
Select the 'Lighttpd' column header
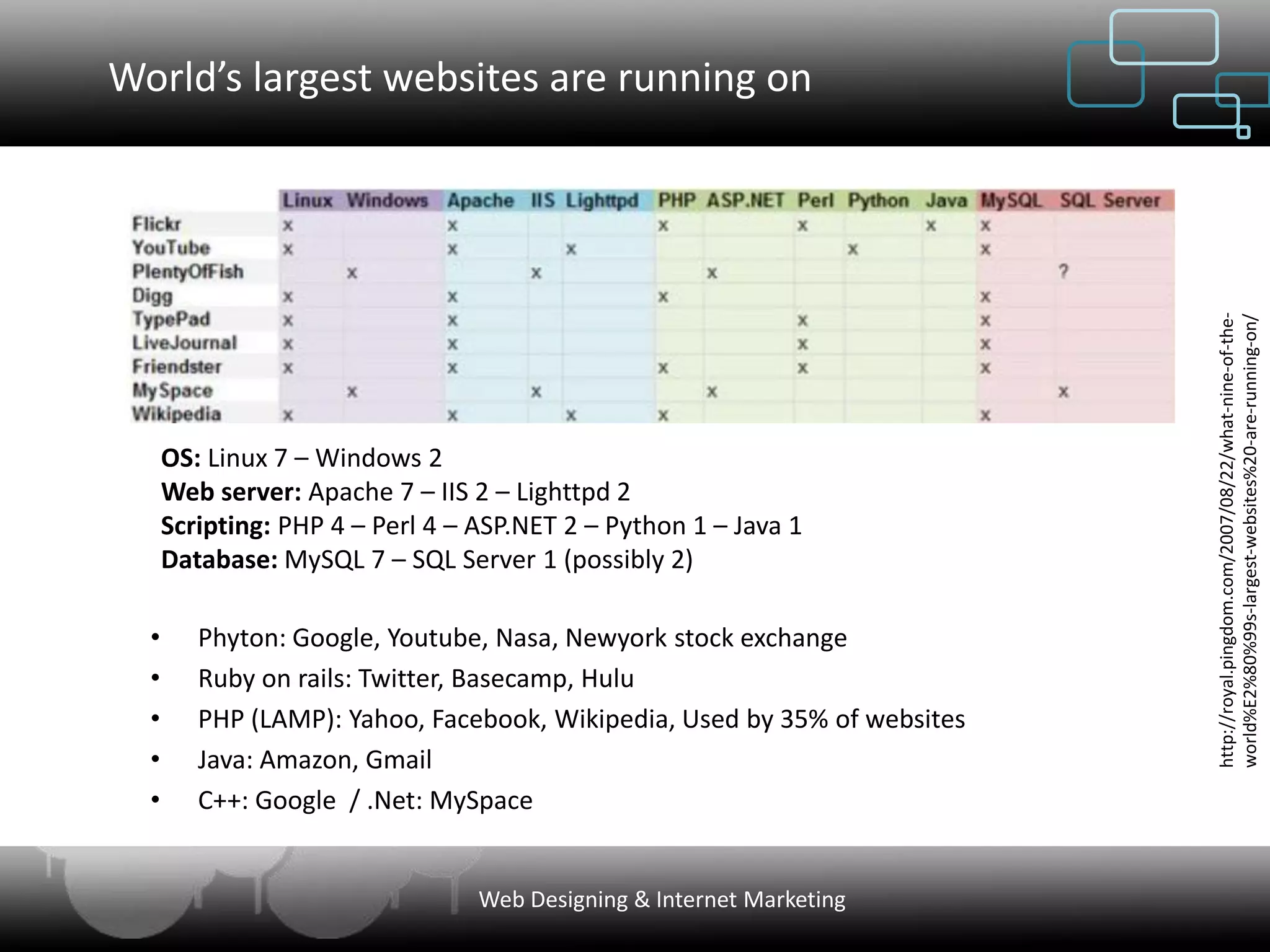(x=602, y=201)
